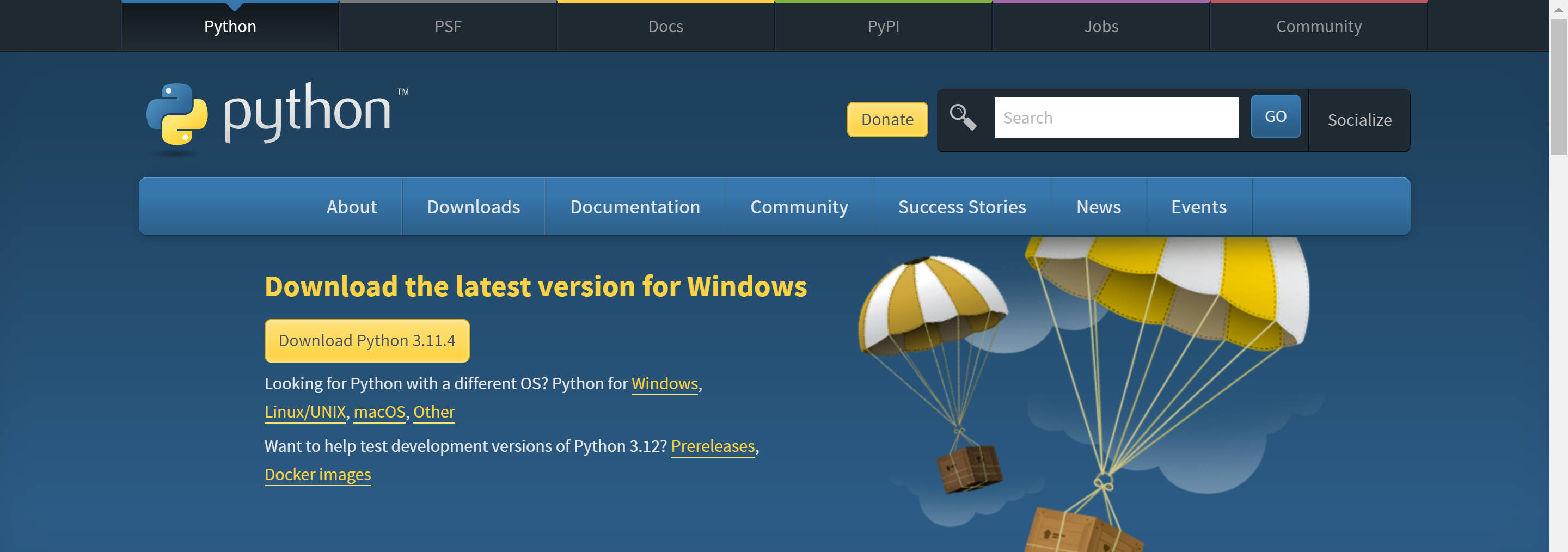Click the yellow Donate button

point(887,119)
